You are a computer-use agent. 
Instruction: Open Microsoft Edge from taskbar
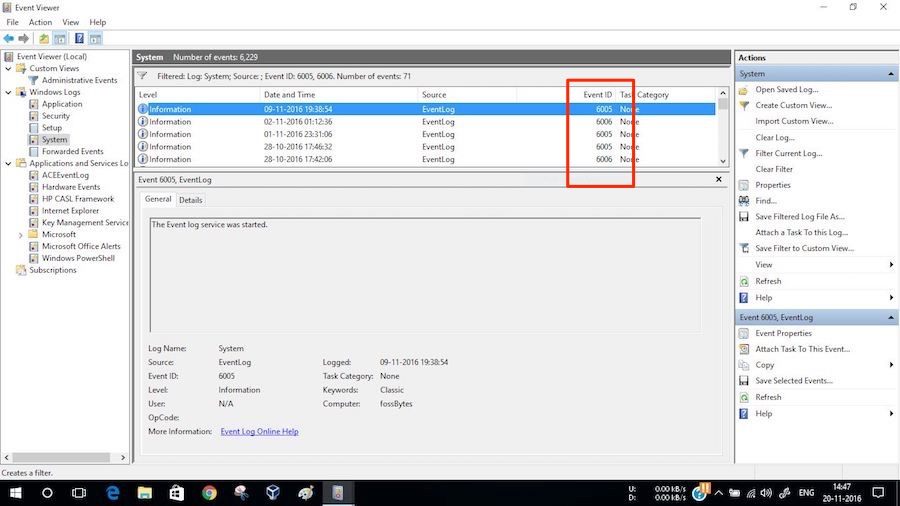(x=112, y=493)
